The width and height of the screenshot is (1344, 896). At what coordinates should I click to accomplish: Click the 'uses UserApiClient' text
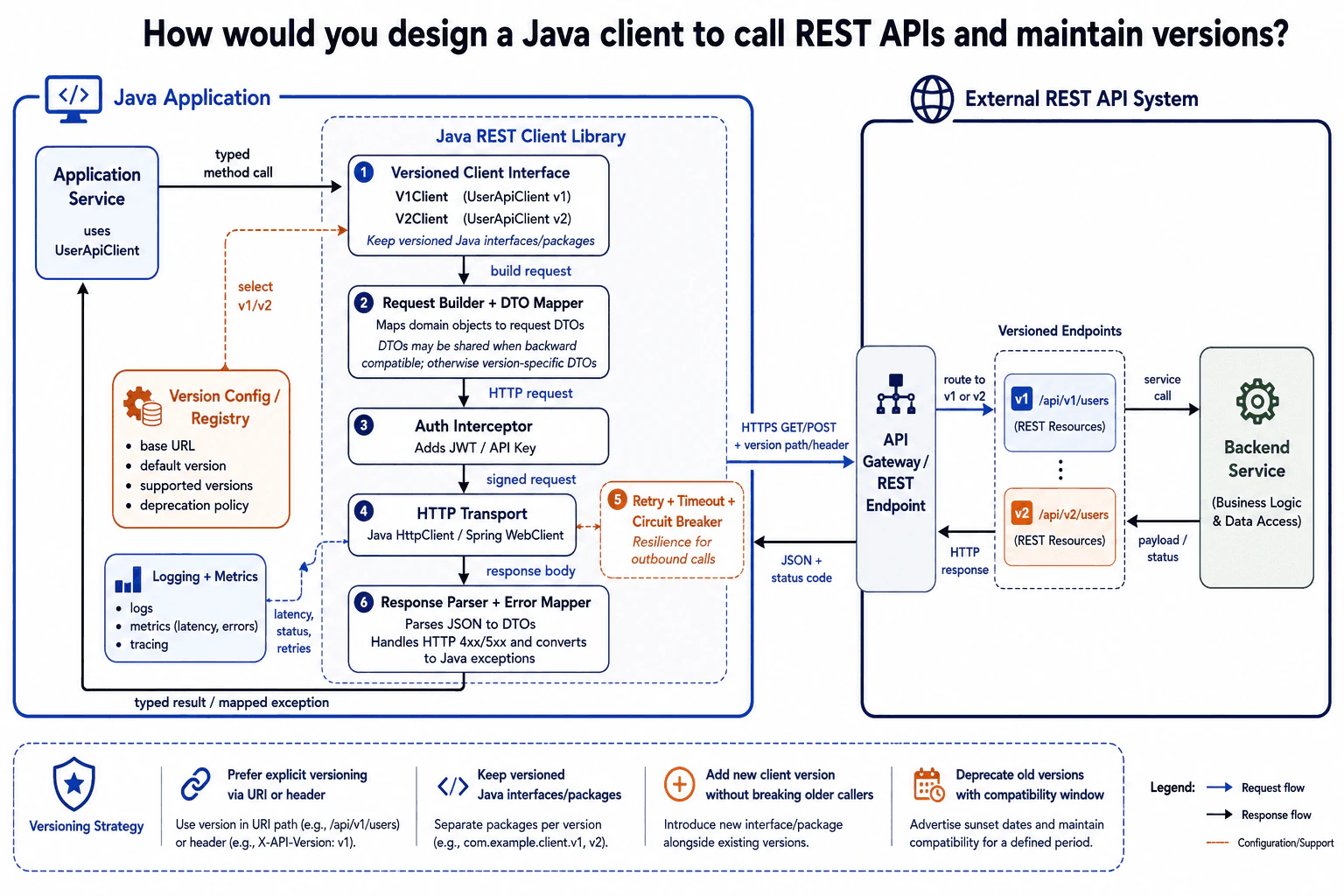pos(97,241)
